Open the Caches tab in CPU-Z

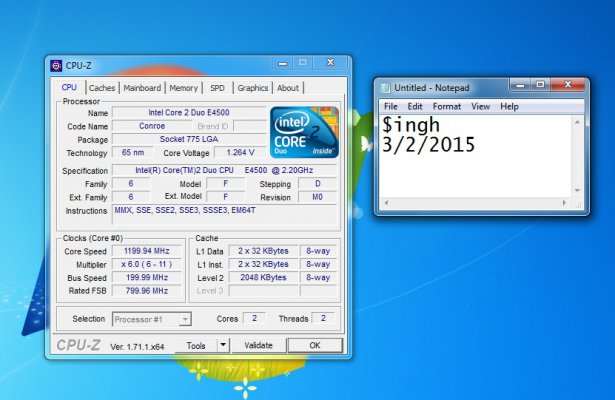[x=102, y=88]
